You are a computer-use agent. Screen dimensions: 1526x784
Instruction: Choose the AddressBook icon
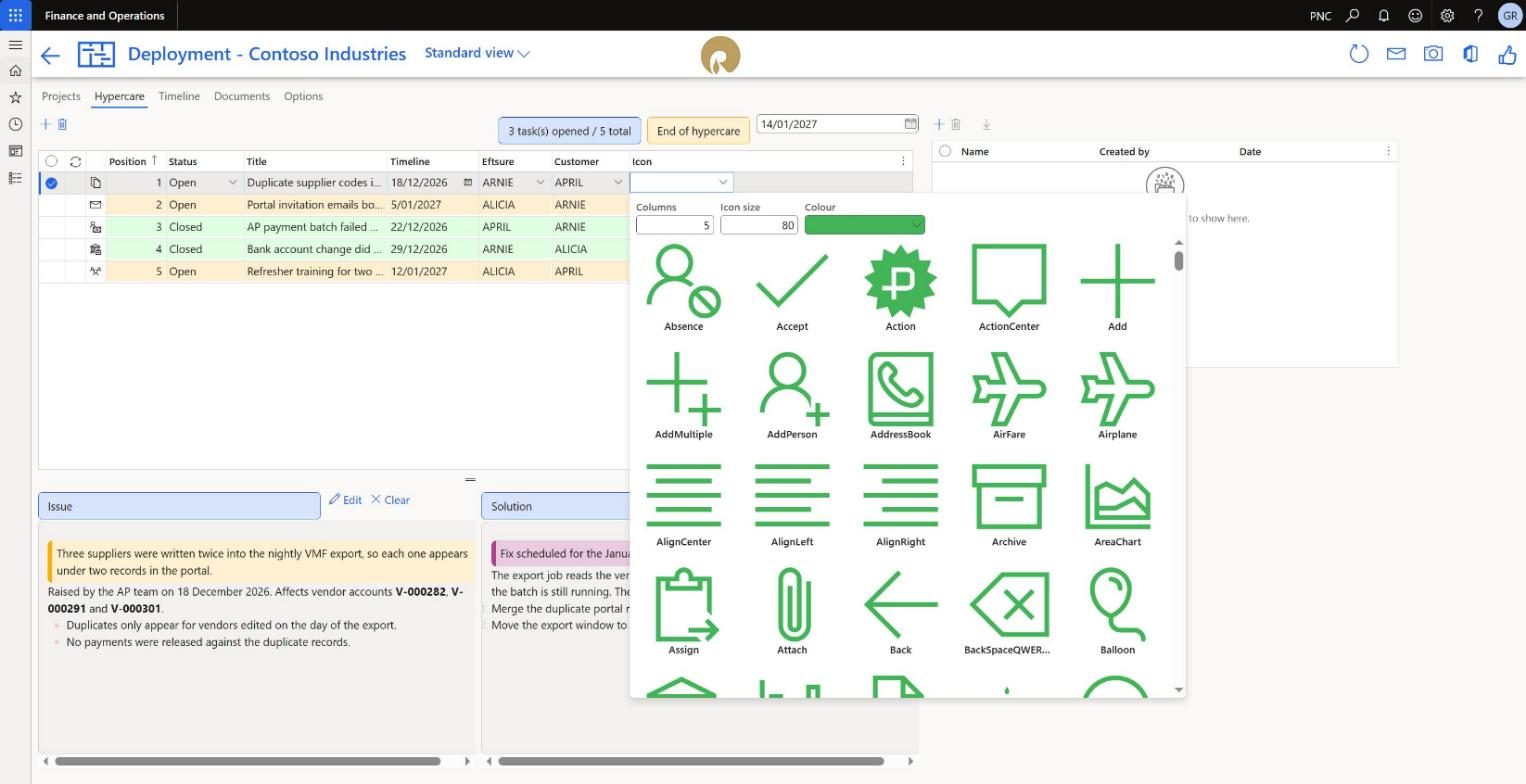coord(901,396)
